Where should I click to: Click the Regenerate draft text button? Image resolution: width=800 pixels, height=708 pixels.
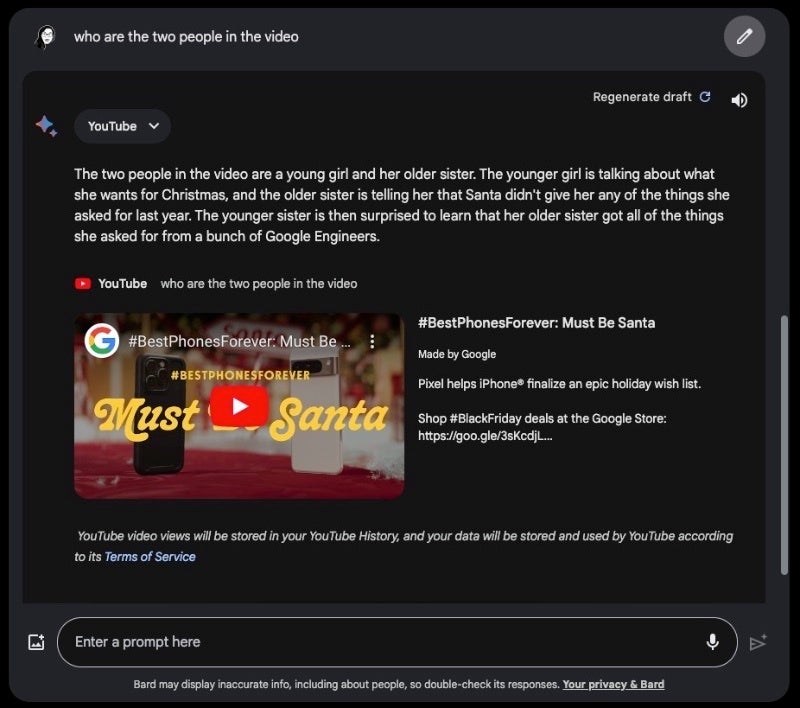(x=641, y=97)
